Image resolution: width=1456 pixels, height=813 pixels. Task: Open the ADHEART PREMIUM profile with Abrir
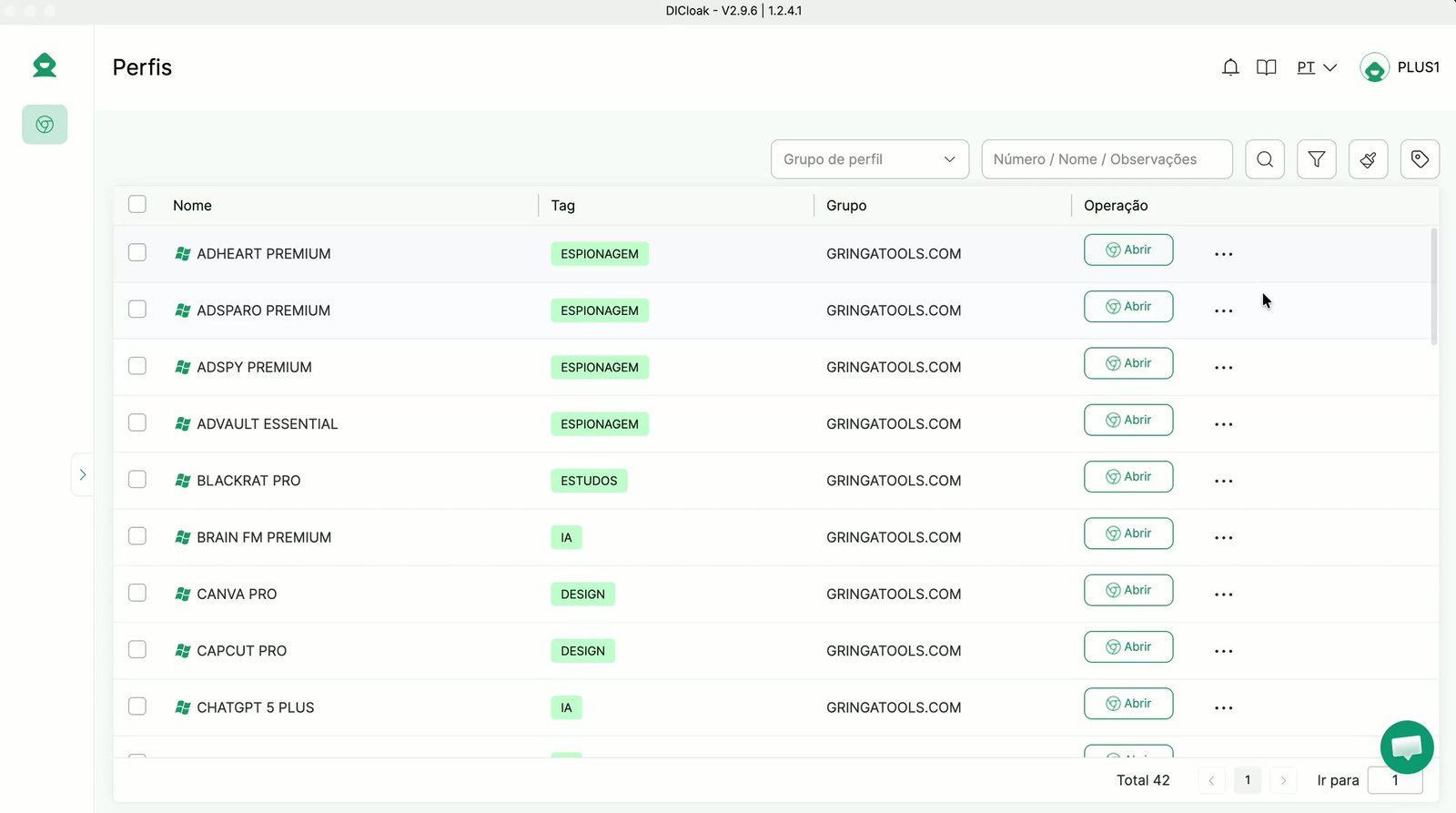click(x=1128, y=249)
